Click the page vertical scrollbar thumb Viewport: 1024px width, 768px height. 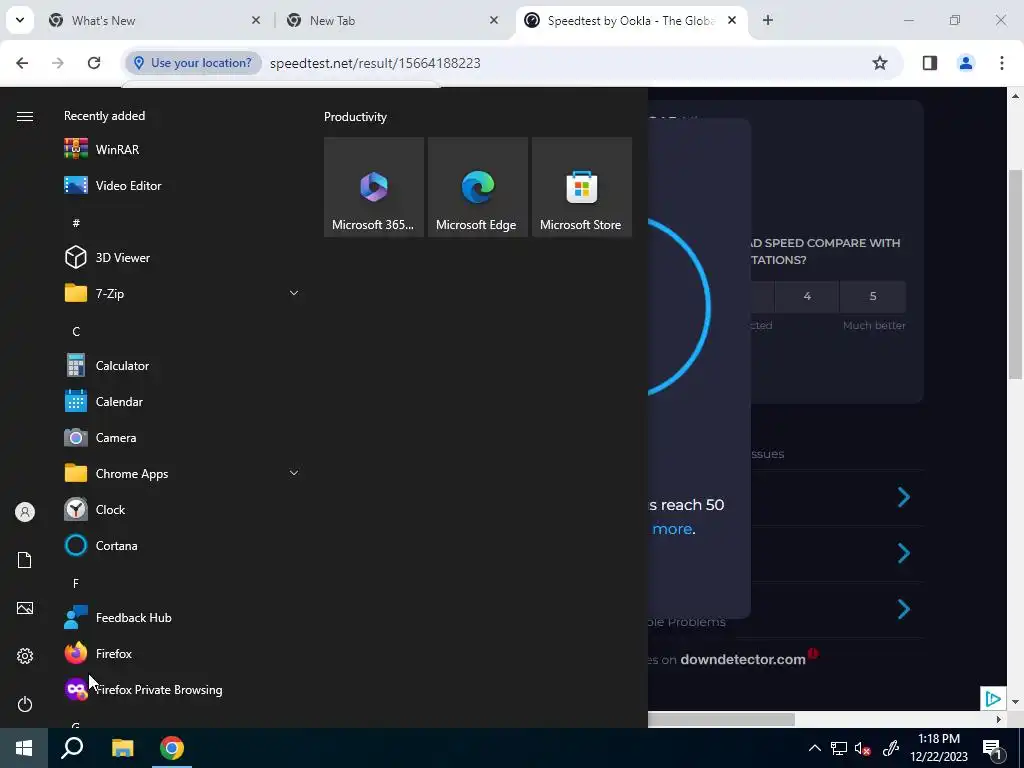[x=1015, y=274]
